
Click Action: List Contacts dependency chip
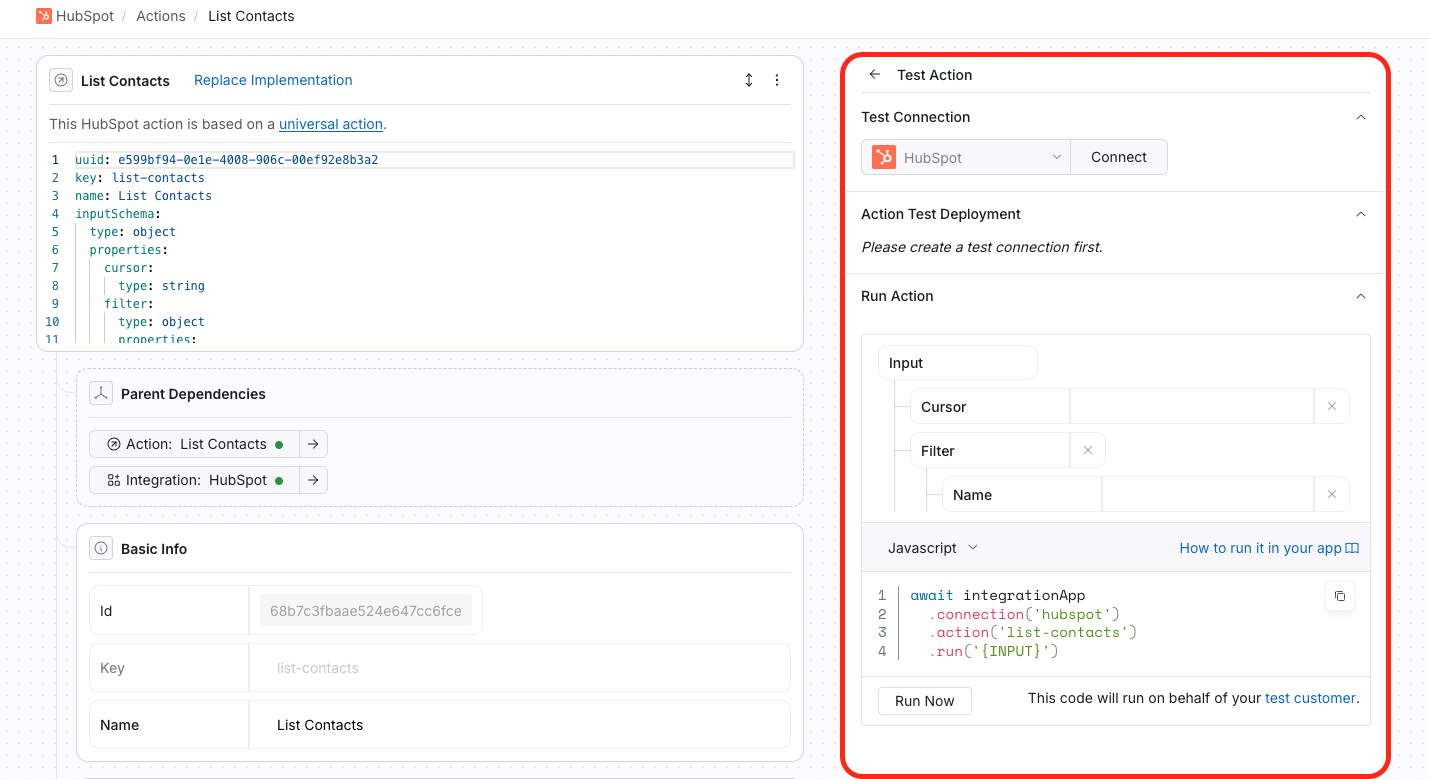coord(194,444)
